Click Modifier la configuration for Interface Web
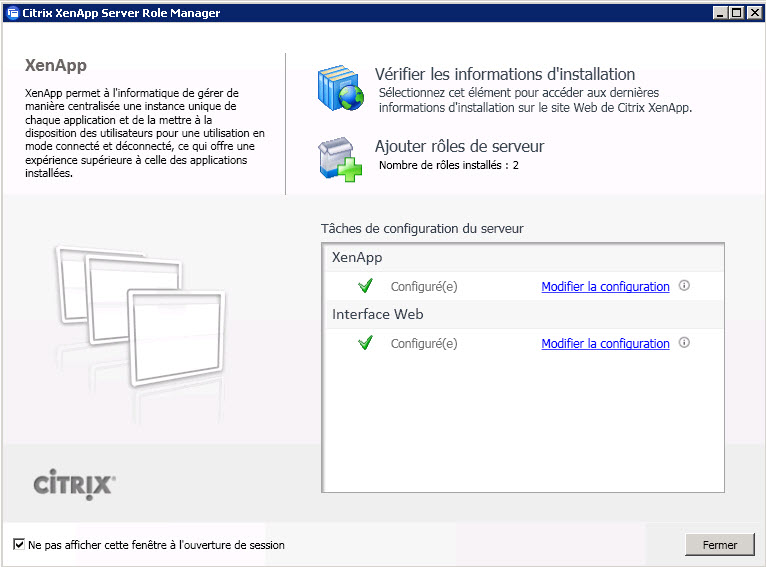 (x=605, y=344)
